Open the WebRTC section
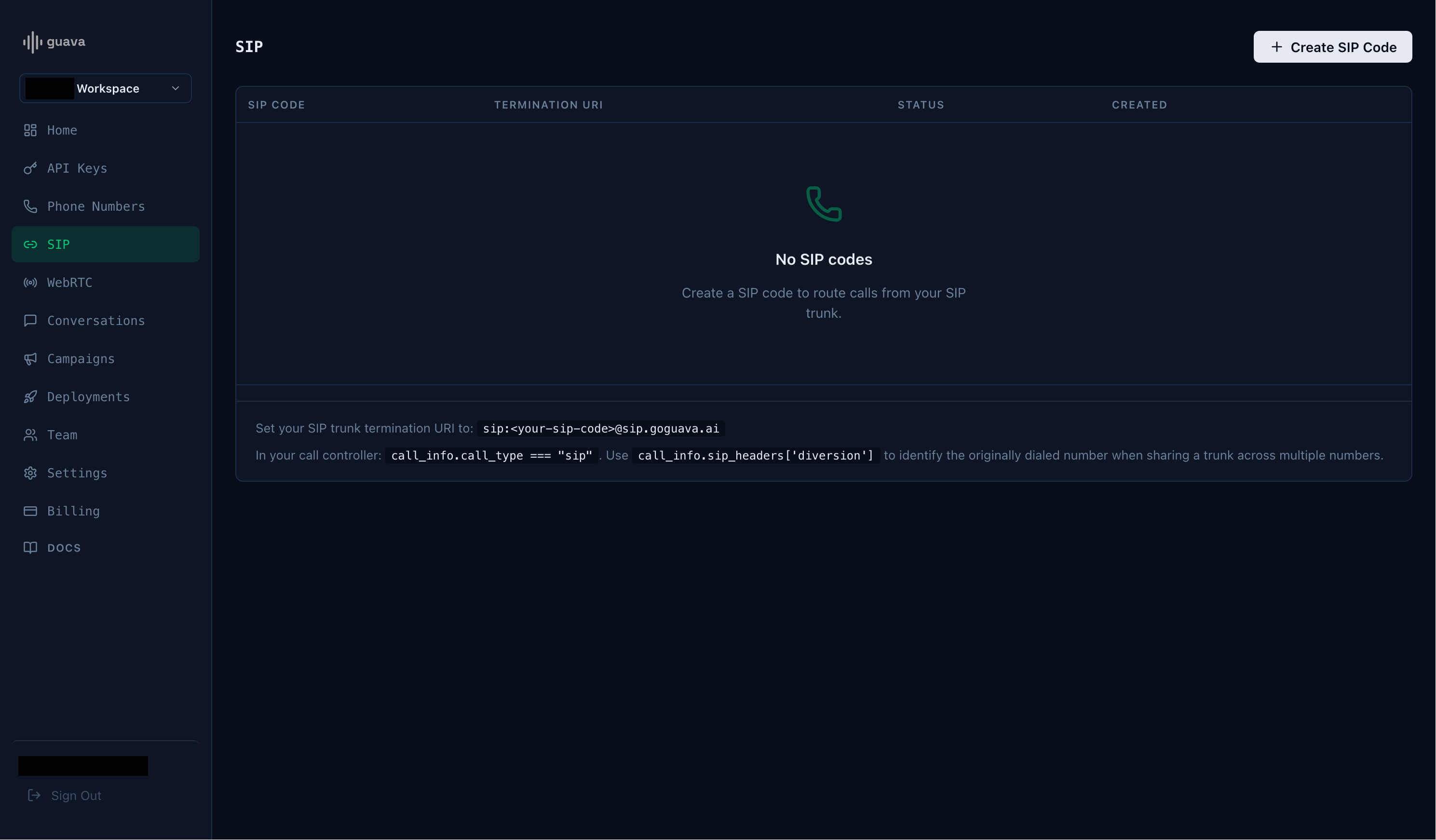The height and width of the screenshot is (840, 1436). click(106, 283)
